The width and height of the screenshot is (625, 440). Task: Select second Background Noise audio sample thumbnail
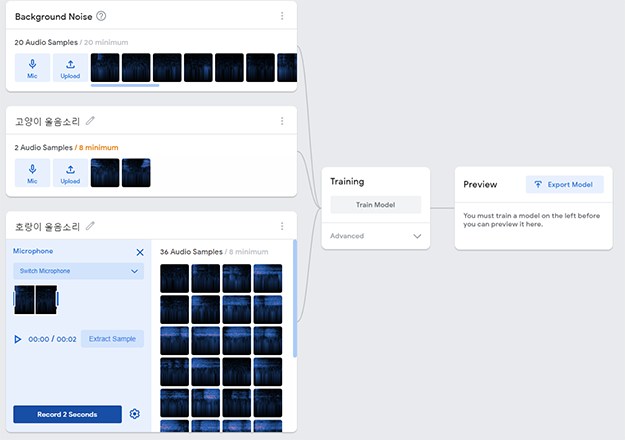(x=136, y=68)
